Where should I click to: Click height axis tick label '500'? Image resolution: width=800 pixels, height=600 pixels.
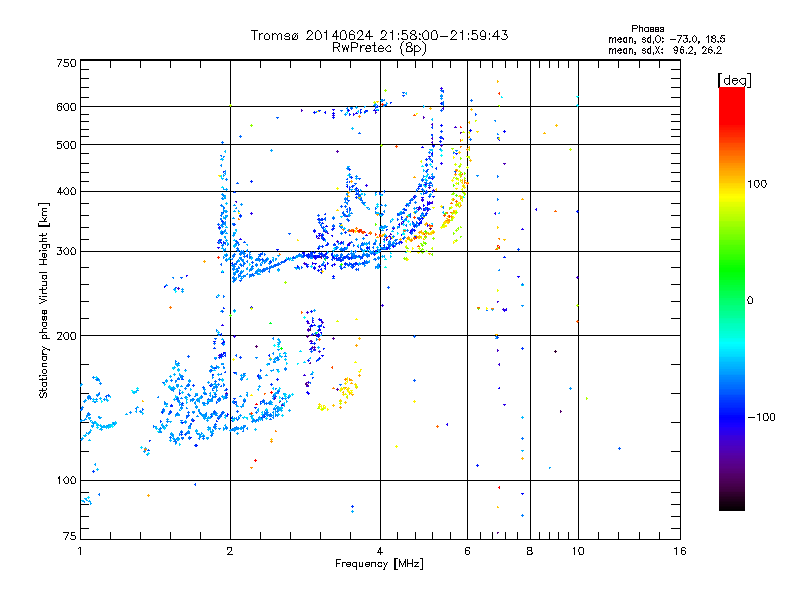coord(66,145)
